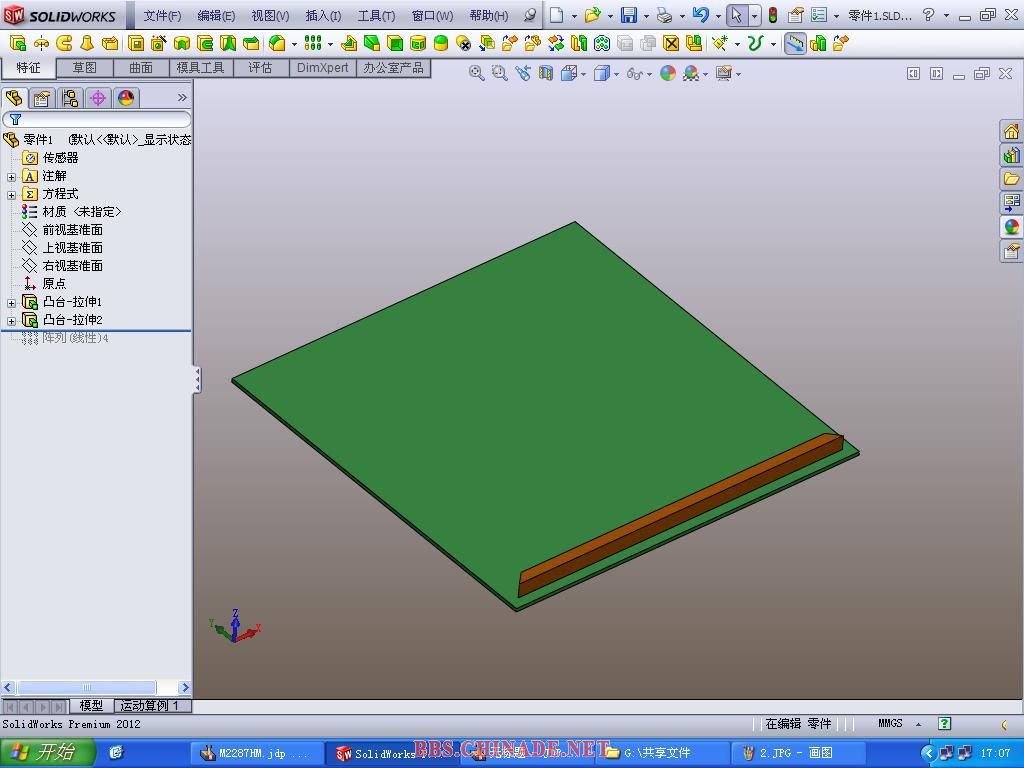Screen dimensions: 1024x768
Task: Click the Undo arrow icon
Action: (700, 15)
